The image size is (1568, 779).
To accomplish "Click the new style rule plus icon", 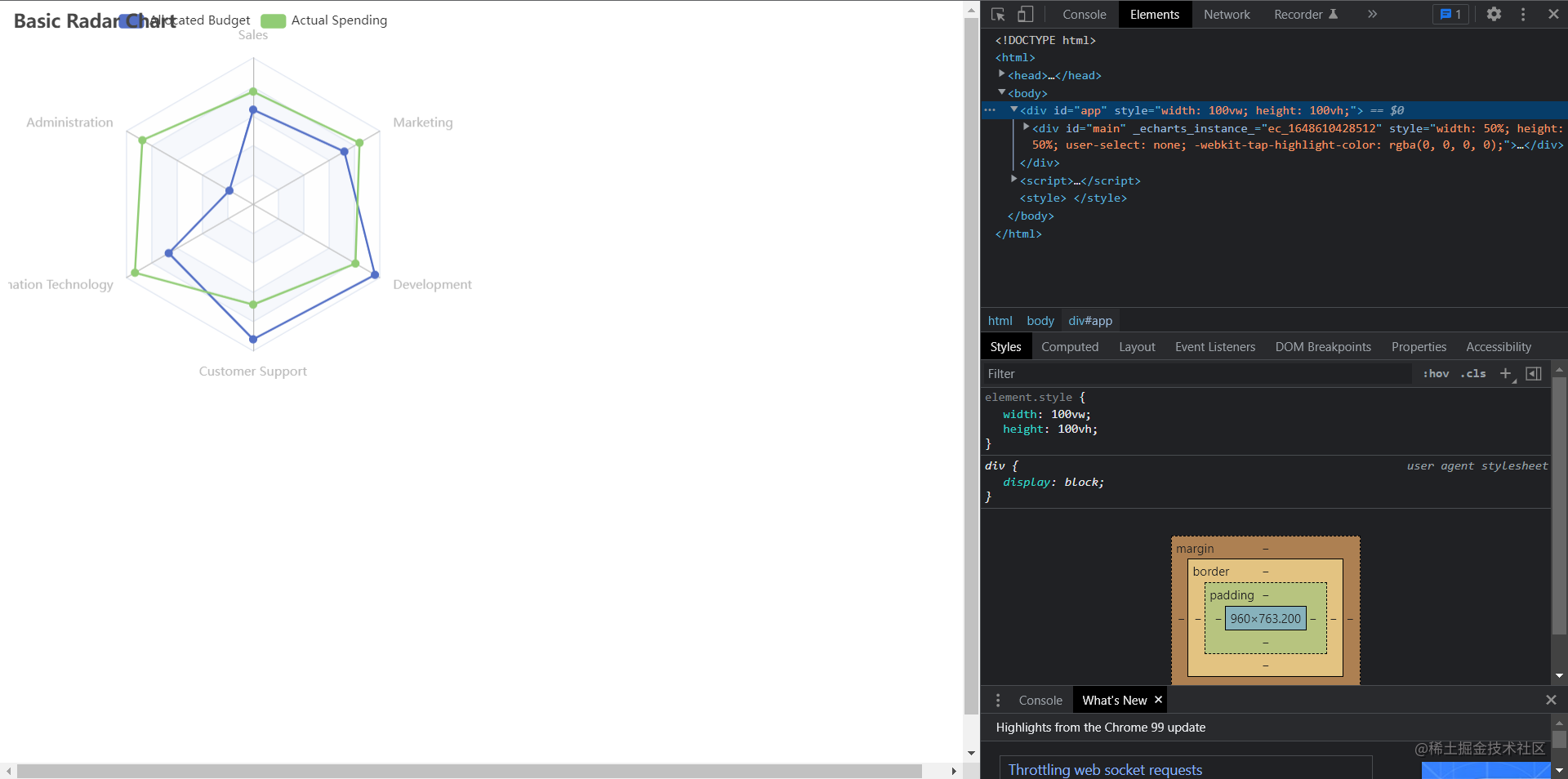I will click(1506, 374).
